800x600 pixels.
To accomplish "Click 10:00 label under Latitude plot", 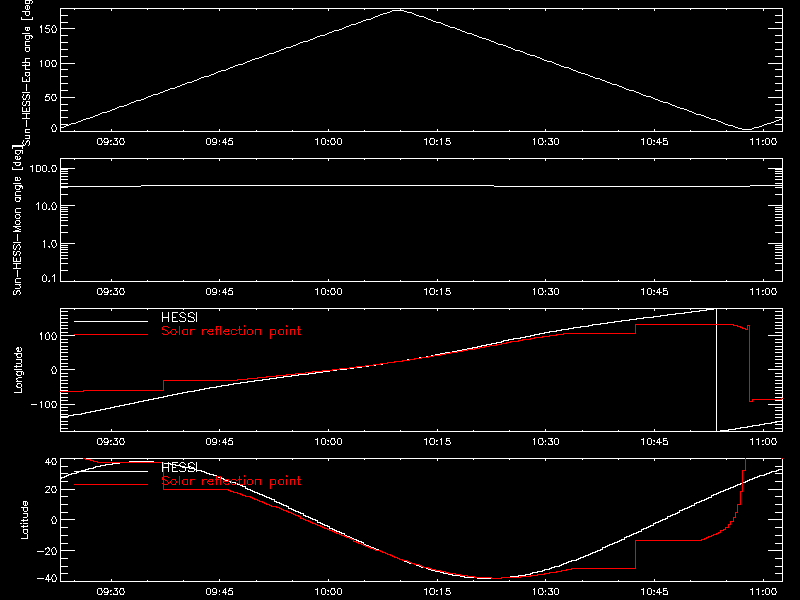I will pyautogui.click(x=328, y=592).
